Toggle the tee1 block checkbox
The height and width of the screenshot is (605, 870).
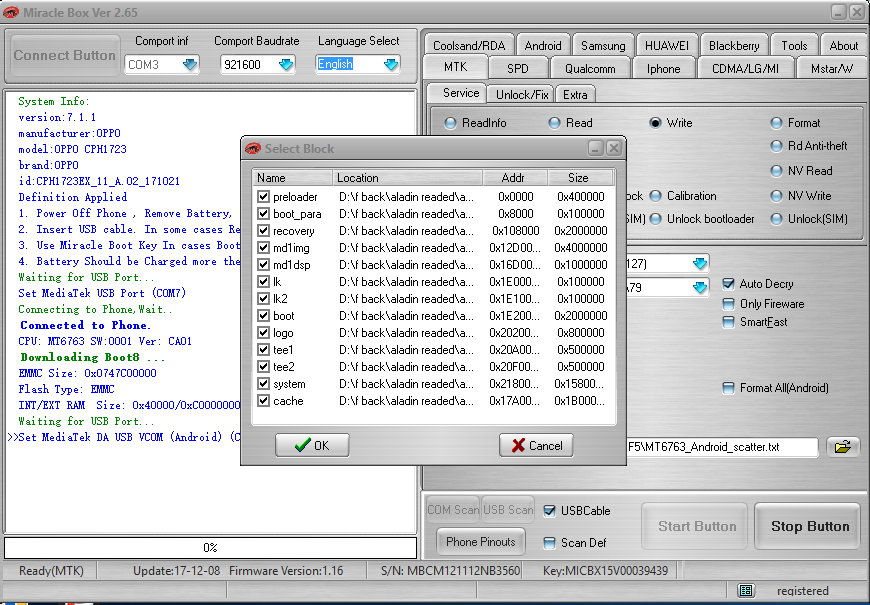(264, 350)
